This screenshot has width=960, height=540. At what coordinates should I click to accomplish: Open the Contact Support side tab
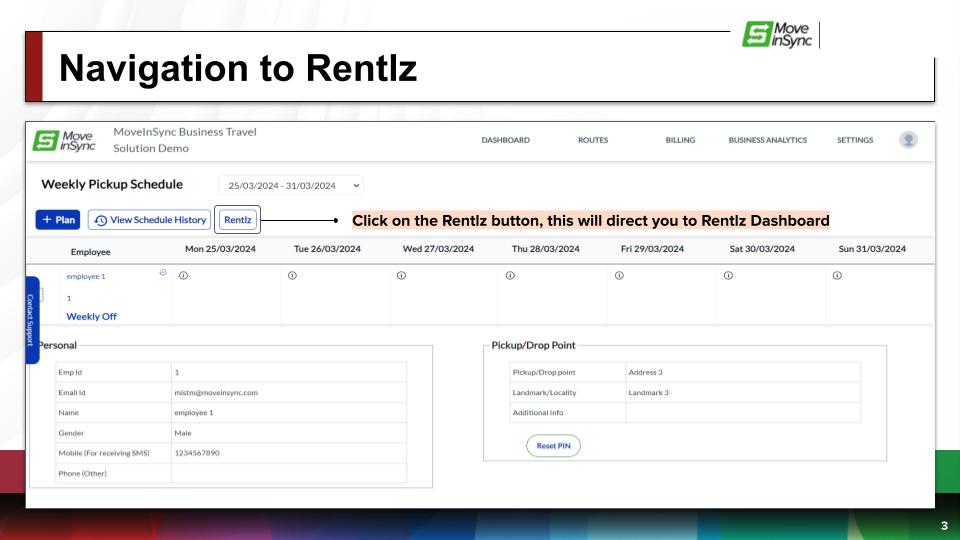tap(32, 320)
